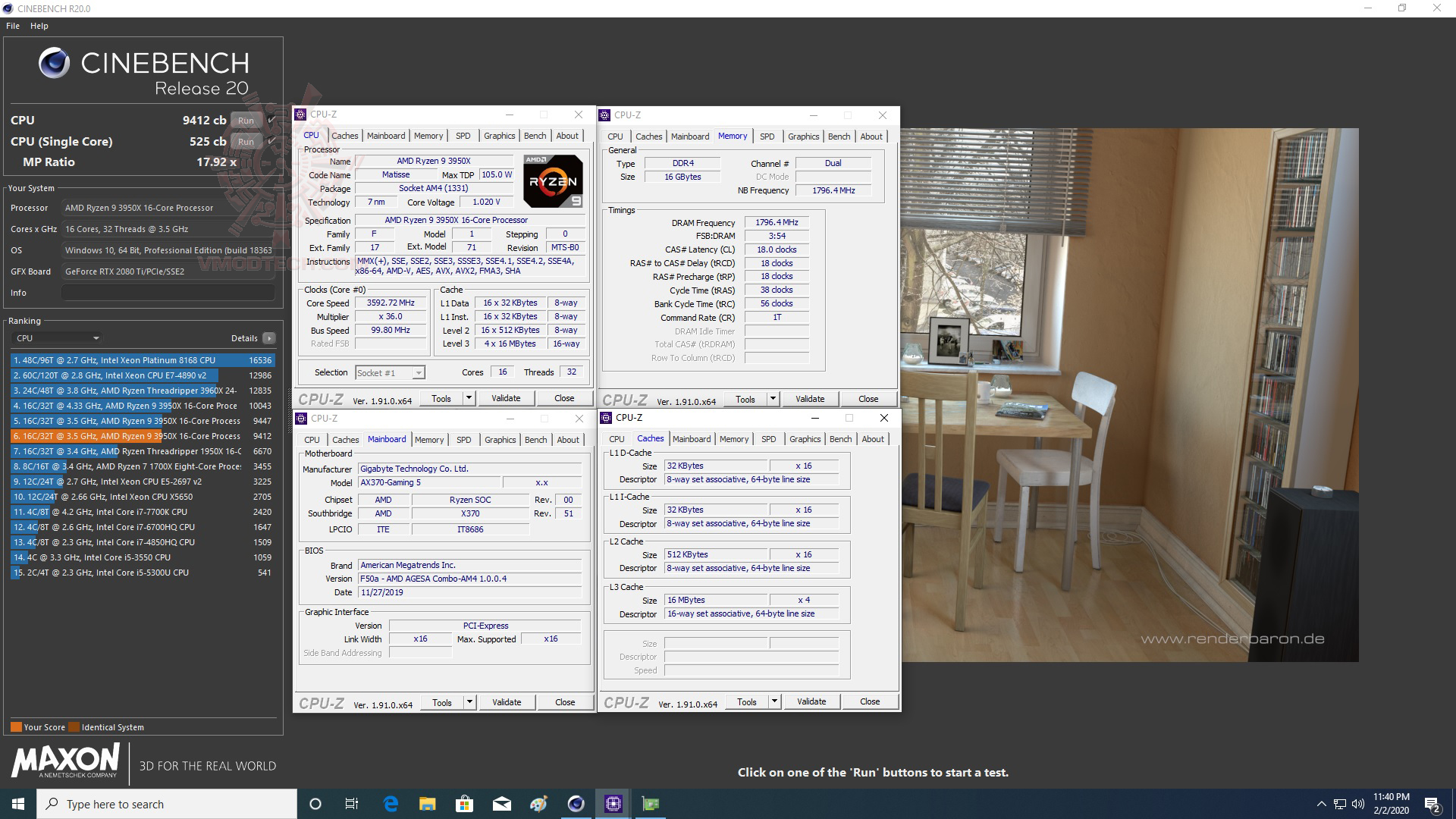Open the Mail app taskbar icon
Screen dimensions: 1456x819
(501, 804)
